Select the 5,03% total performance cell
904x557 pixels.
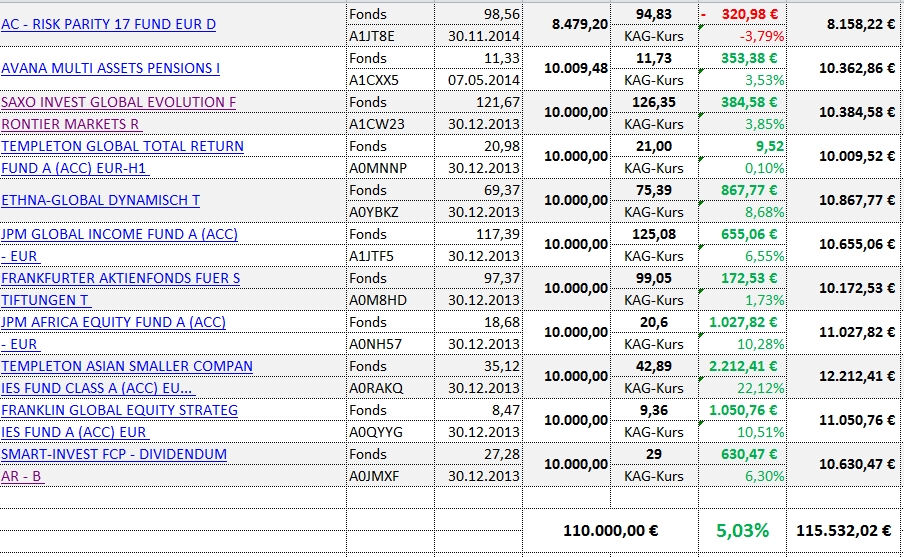(x=741, y=528)
